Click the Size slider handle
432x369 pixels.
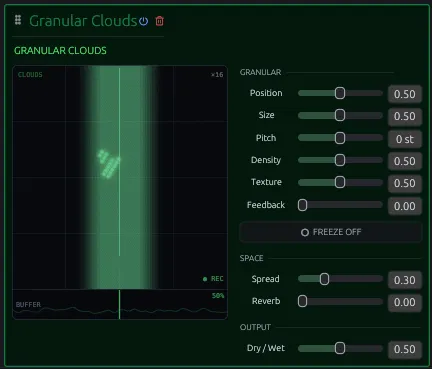coord(340,115)
